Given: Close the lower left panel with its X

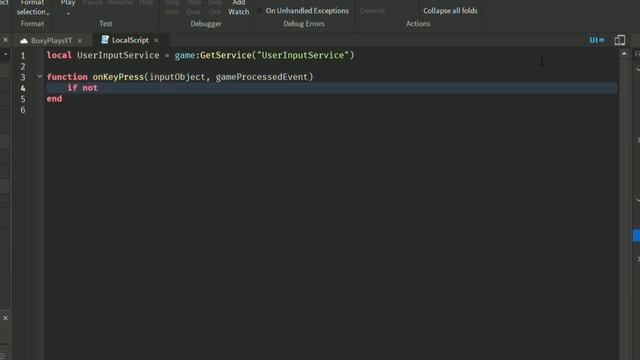Looking at the screenshot, I should click(x=5, y=318).
